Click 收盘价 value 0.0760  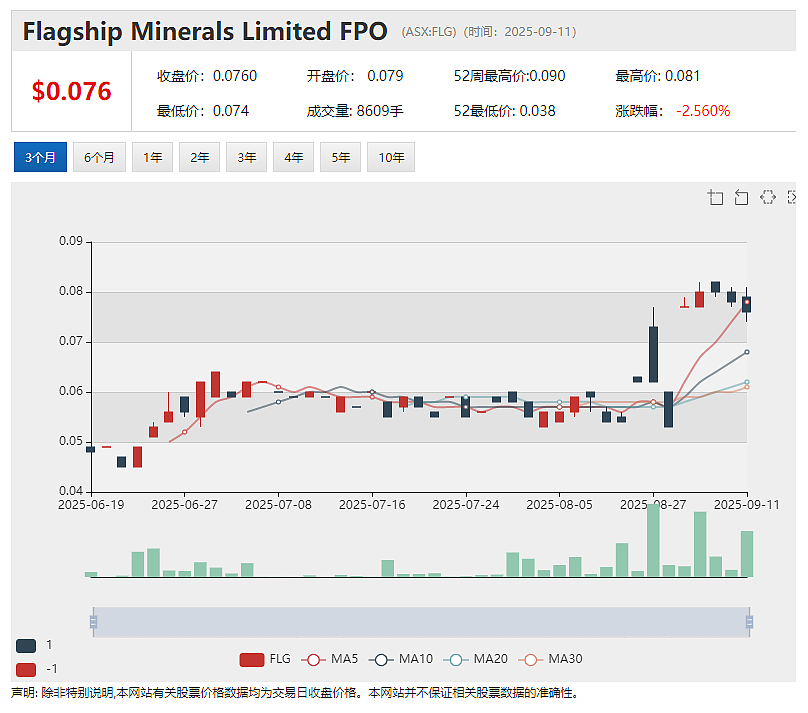pos(235,76)
